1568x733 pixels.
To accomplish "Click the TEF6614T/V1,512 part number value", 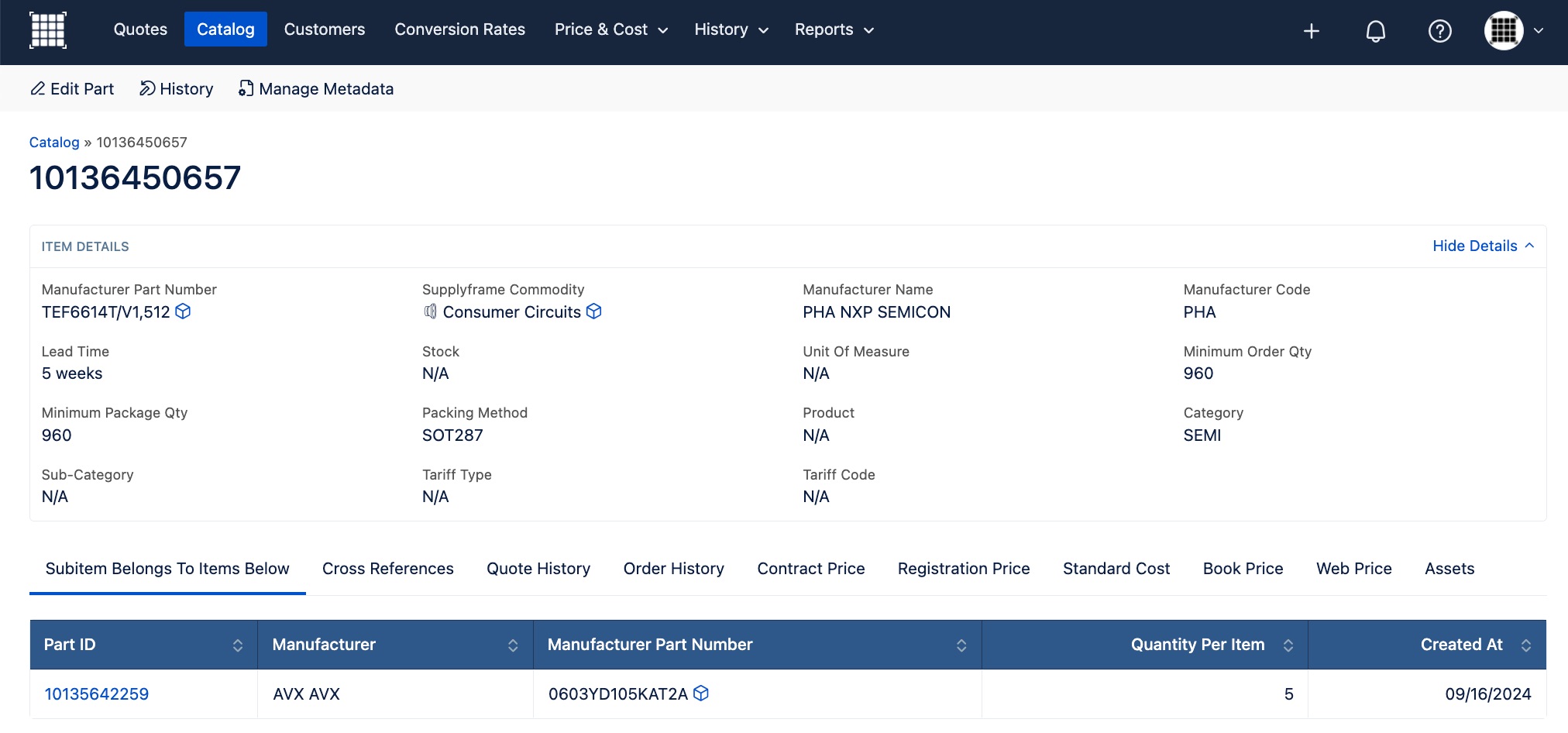I will click(106, 311).
